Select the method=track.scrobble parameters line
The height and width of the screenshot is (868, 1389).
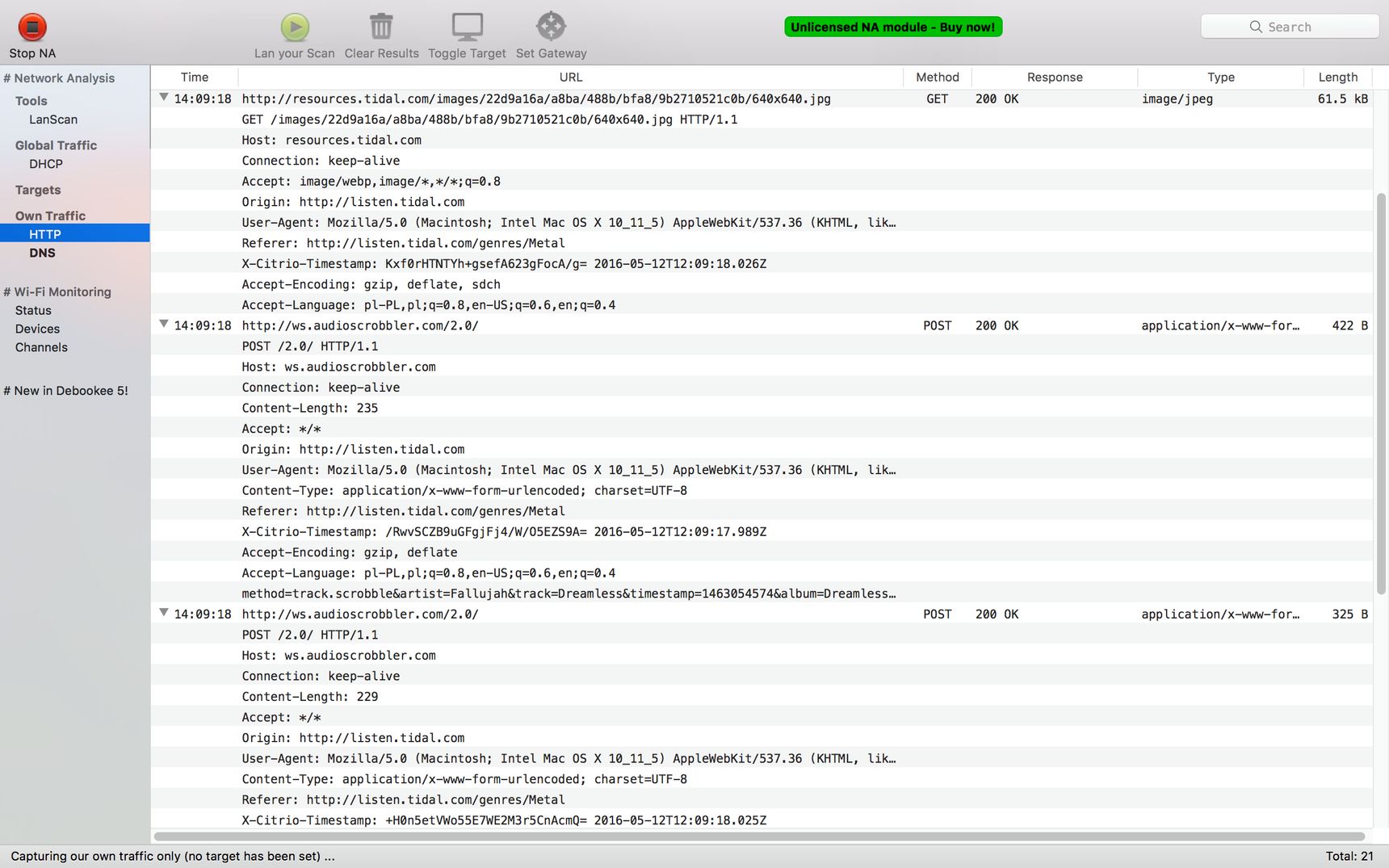(x=569, y=593)
